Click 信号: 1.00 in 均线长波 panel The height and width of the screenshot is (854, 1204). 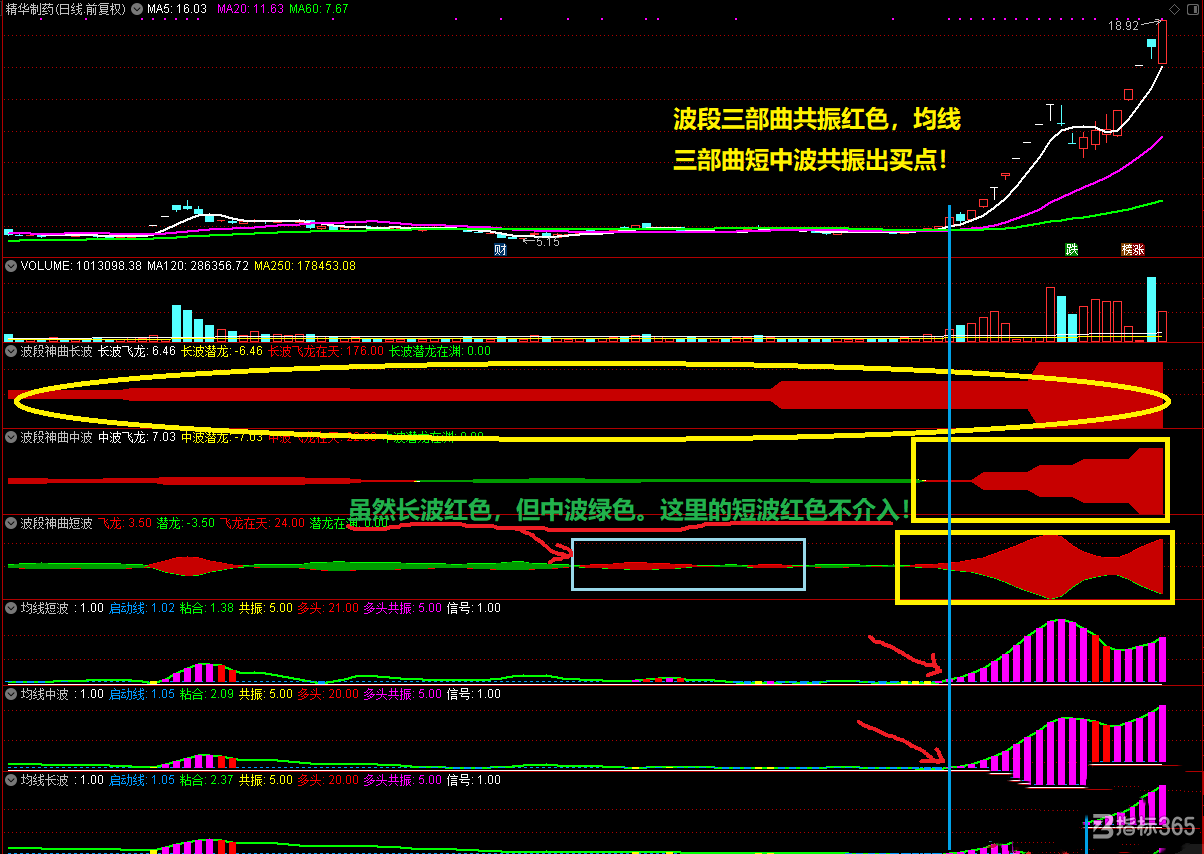473,780
